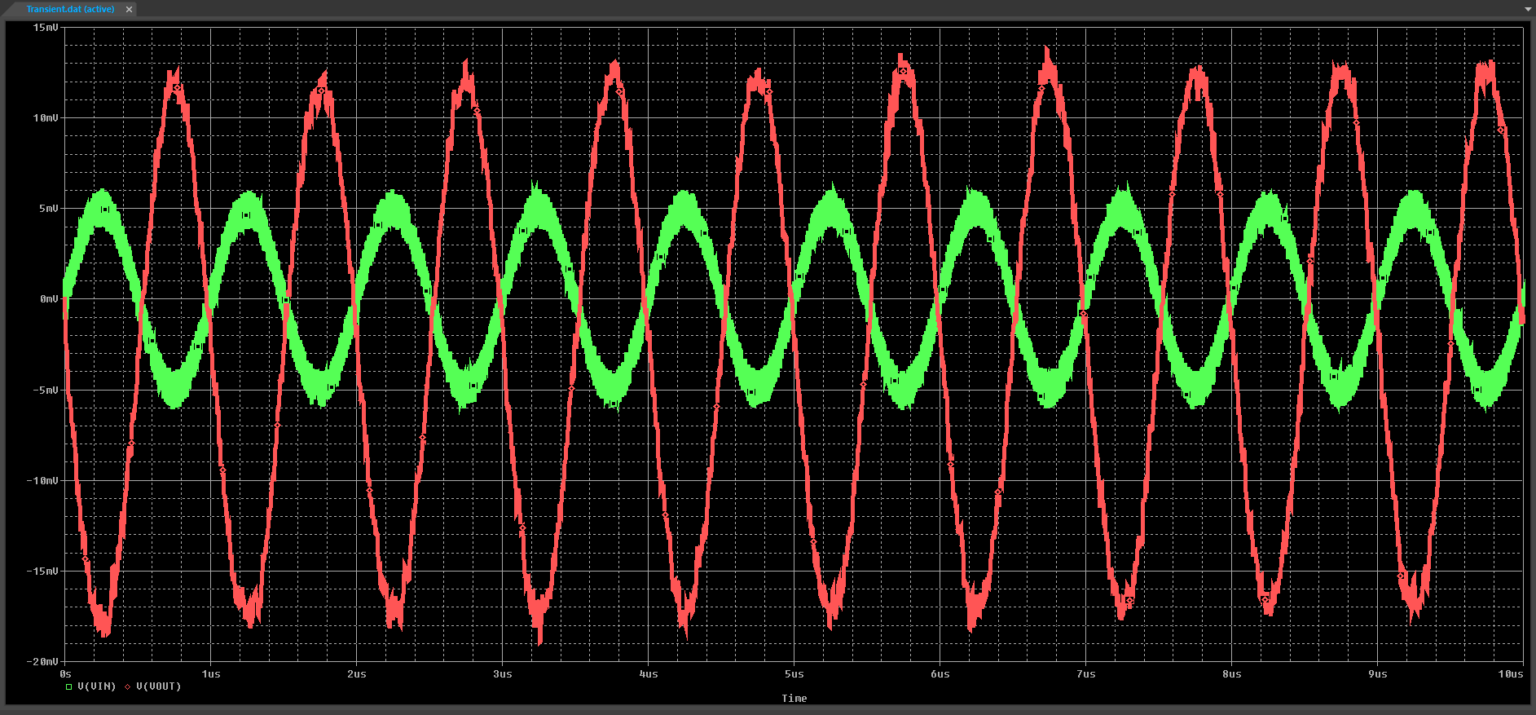Screen dimensions: 1536x715
Task: Click the Time axis title
Action: click(793, 699)
